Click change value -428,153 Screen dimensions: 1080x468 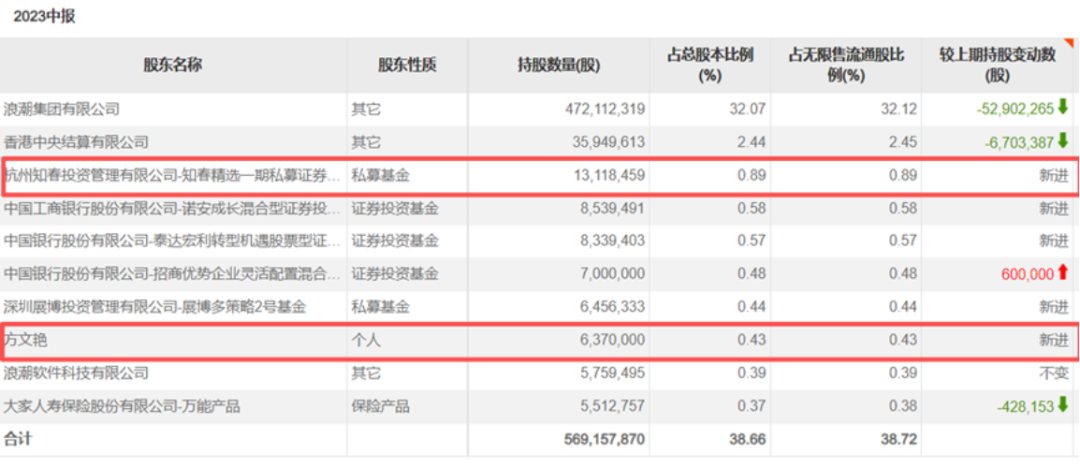coord(1026,406)
